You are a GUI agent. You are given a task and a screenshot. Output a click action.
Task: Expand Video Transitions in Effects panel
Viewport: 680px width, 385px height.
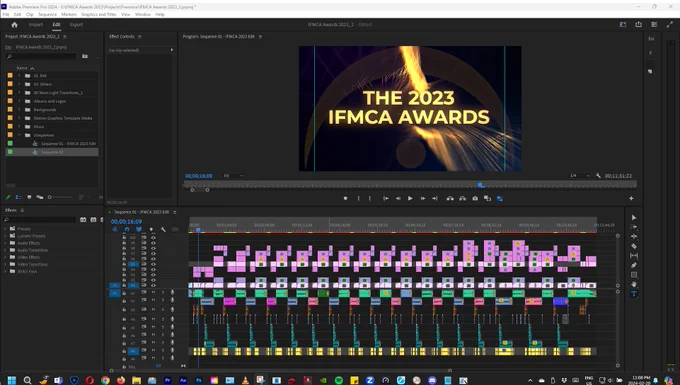[x=6, y=264]
